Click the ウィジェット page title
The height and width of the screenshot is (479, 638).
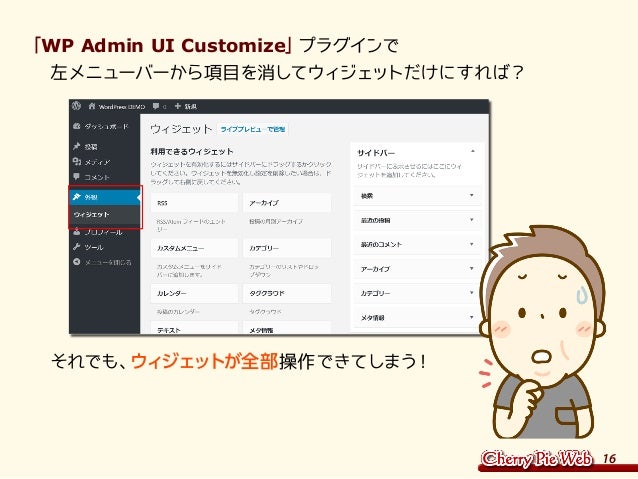pyautogui.click(x=181, y=129)
